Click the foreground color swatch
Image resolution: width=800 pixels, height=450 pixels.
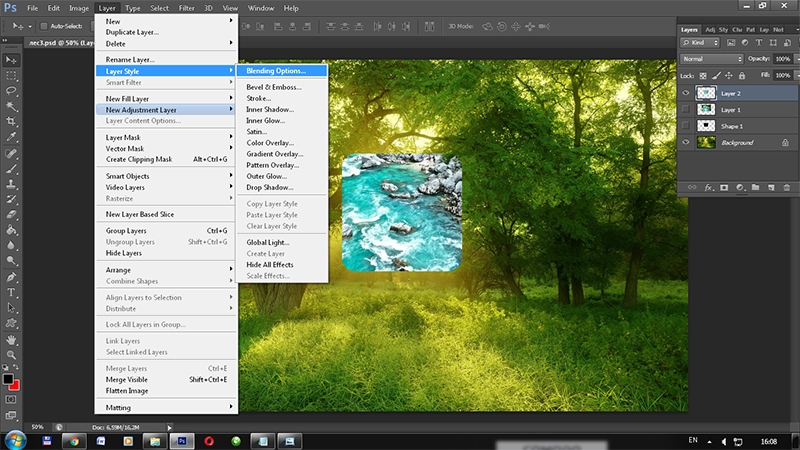point(8,379)
